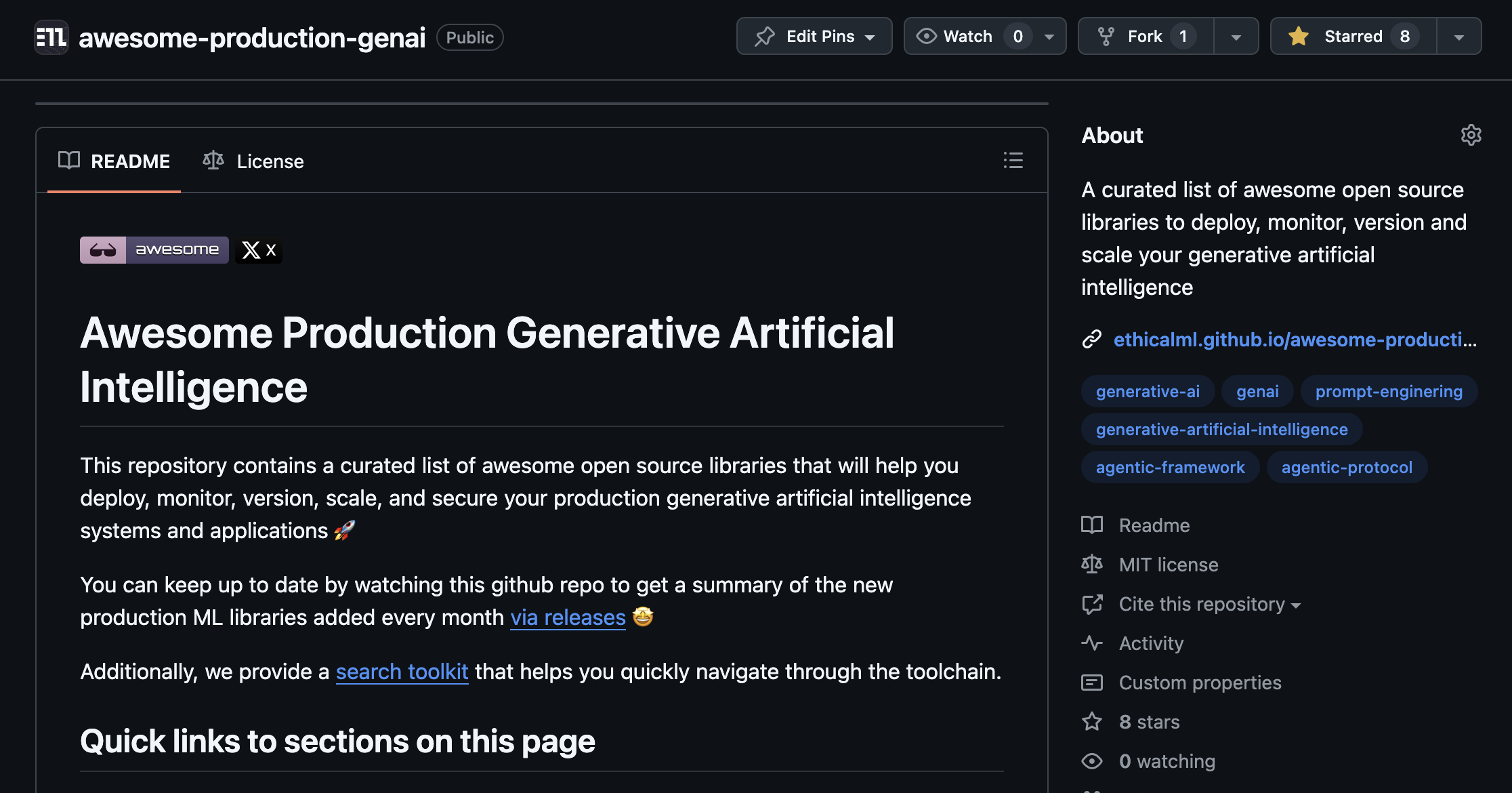
Task: Click the repository avatar logo
Action: point(51,37)
